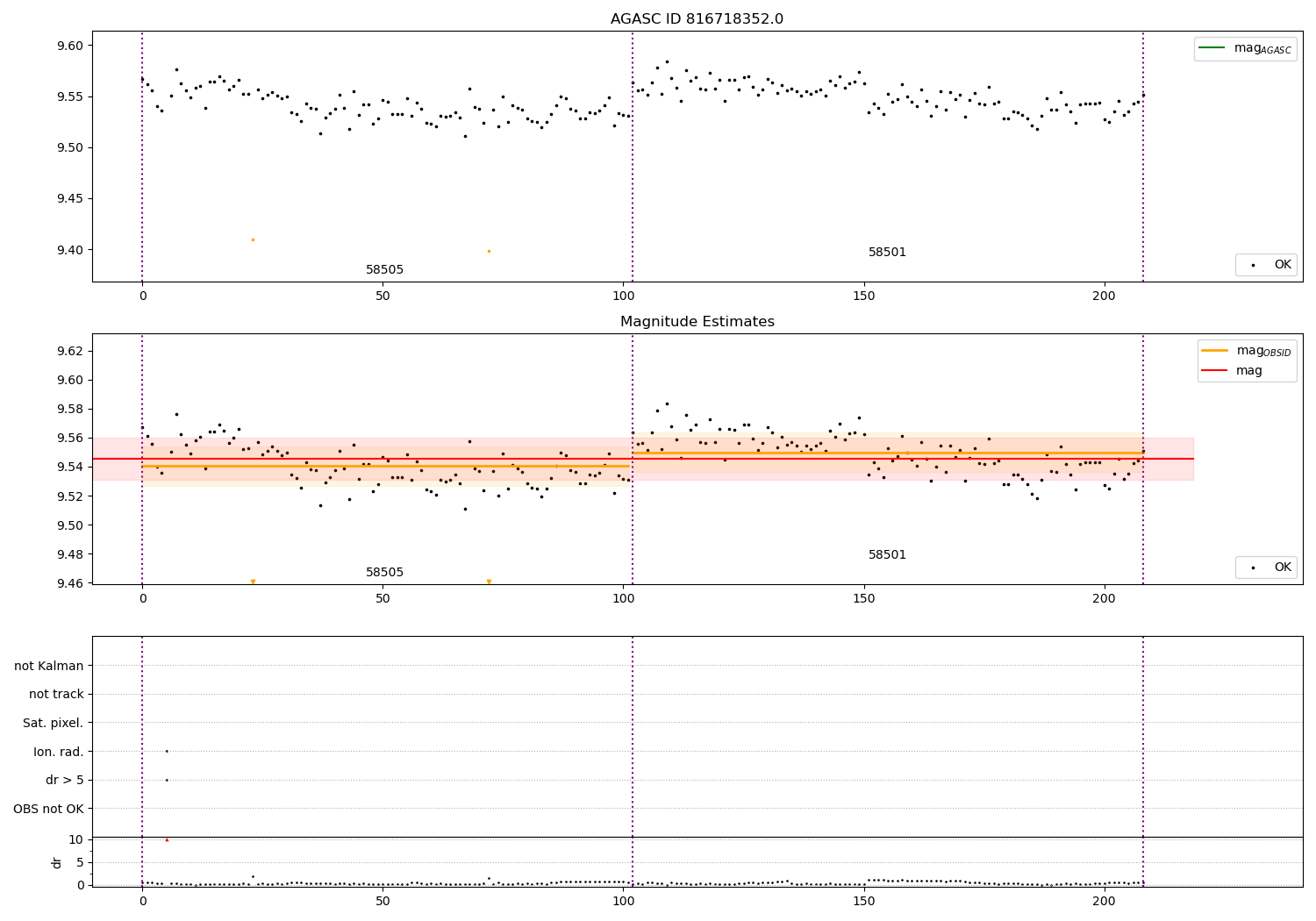Click the "9.48" tick in Magnitude Estimates plot
Screen dimensions: 1316x921
click(x=70, y=554)
